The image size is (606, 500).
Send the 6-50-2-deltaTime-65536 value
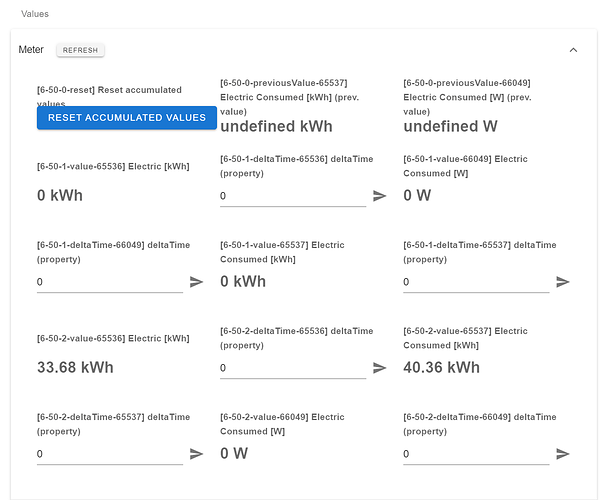pyautogui.click(x=380, y=368)
